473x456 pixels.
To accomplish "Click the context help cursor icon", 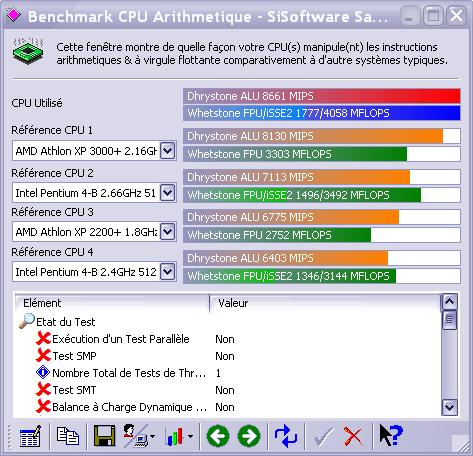I will [391, 435].
